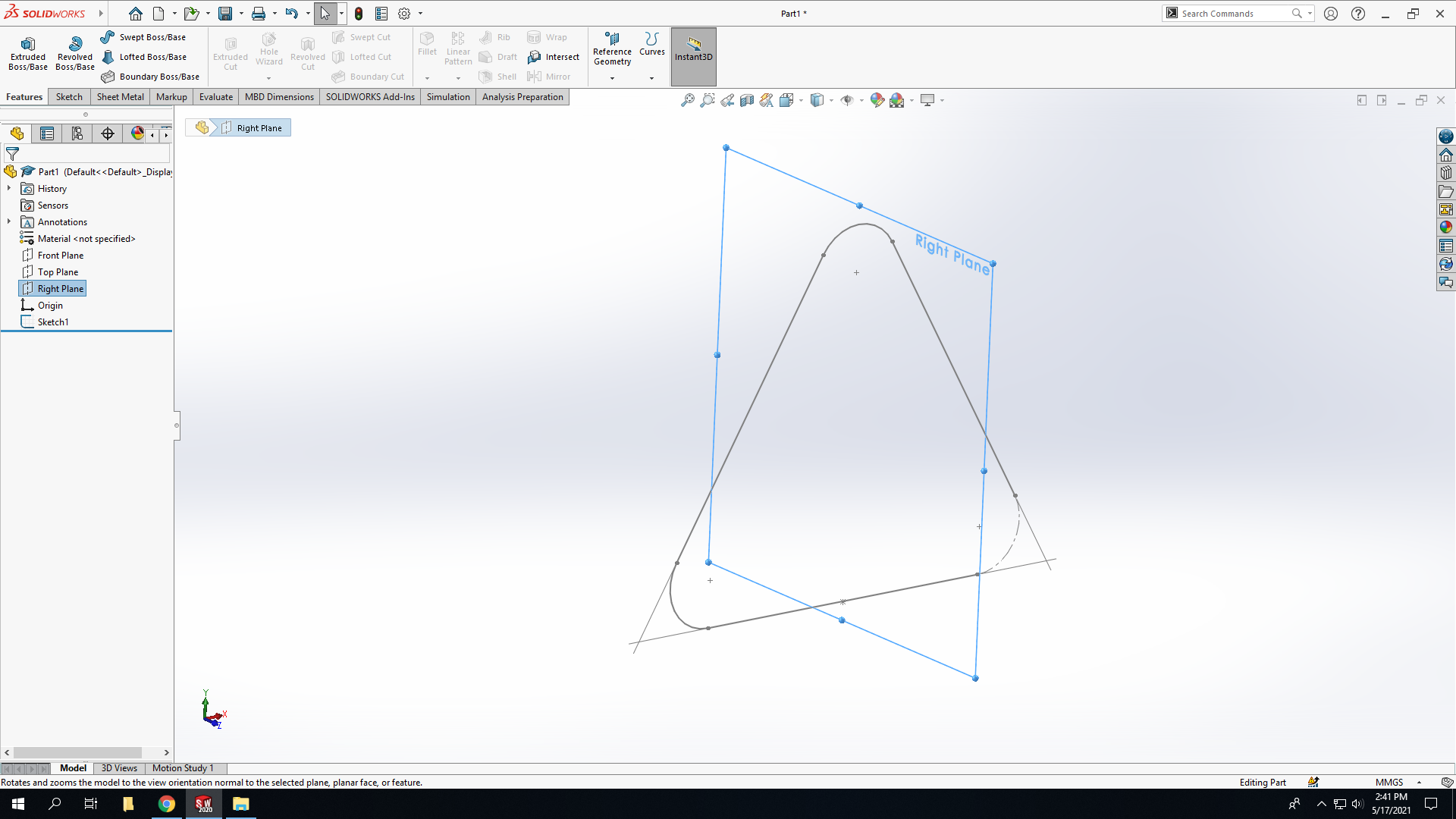Click the Right Plane breadcrumb
Screen dimensions: 1456x819
(253, 128)
